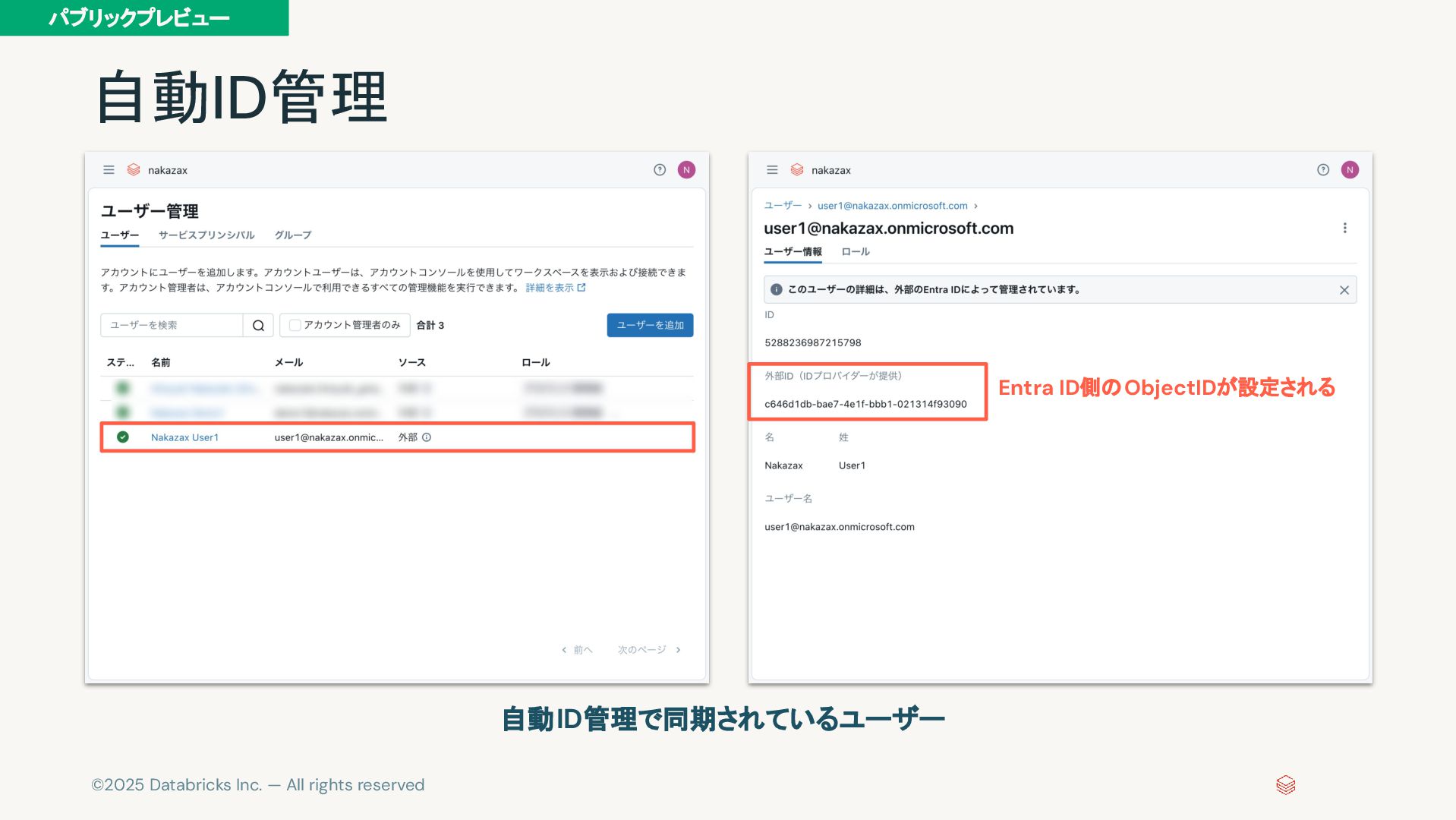Viewport: 1456px width, 820px height.
Task: Click the user1@nakazax.onmic... email cell
Action: pyautogui.click(x=329, y=437)
